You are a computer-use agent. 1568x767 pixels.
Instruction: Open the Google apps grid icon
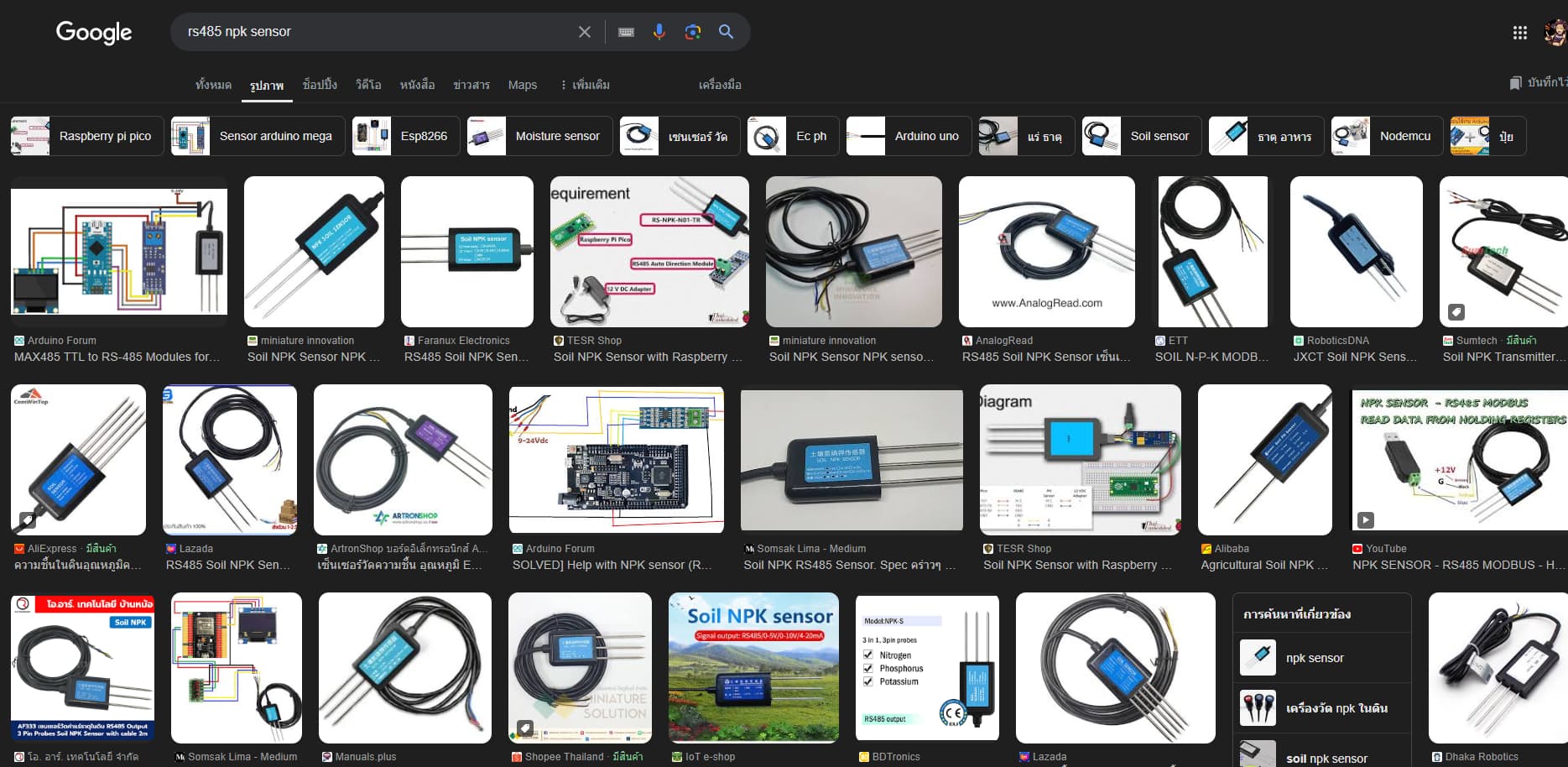pyautogui.click(x=1519, y=33)
